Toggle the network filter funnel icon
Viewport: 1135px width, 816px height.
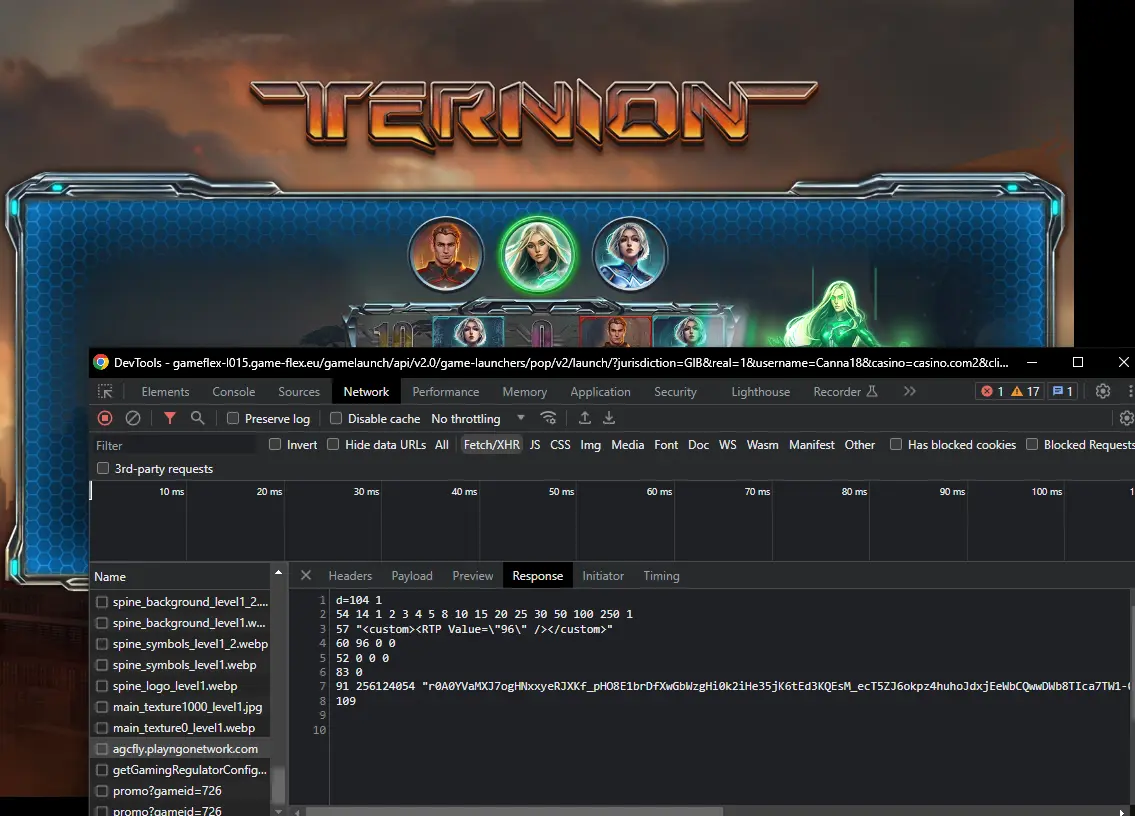point(169,418)
